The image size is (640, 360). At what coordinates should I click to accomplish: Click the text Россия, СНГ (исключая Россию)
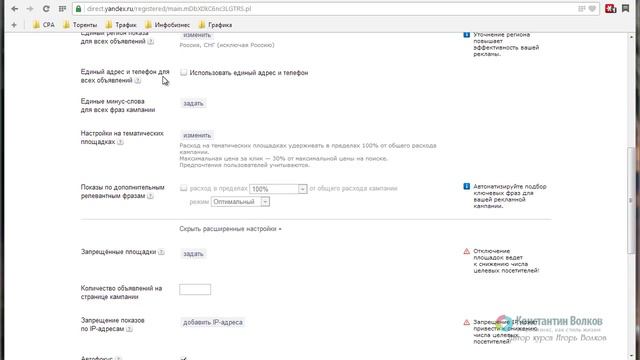(x=227, y=45)
